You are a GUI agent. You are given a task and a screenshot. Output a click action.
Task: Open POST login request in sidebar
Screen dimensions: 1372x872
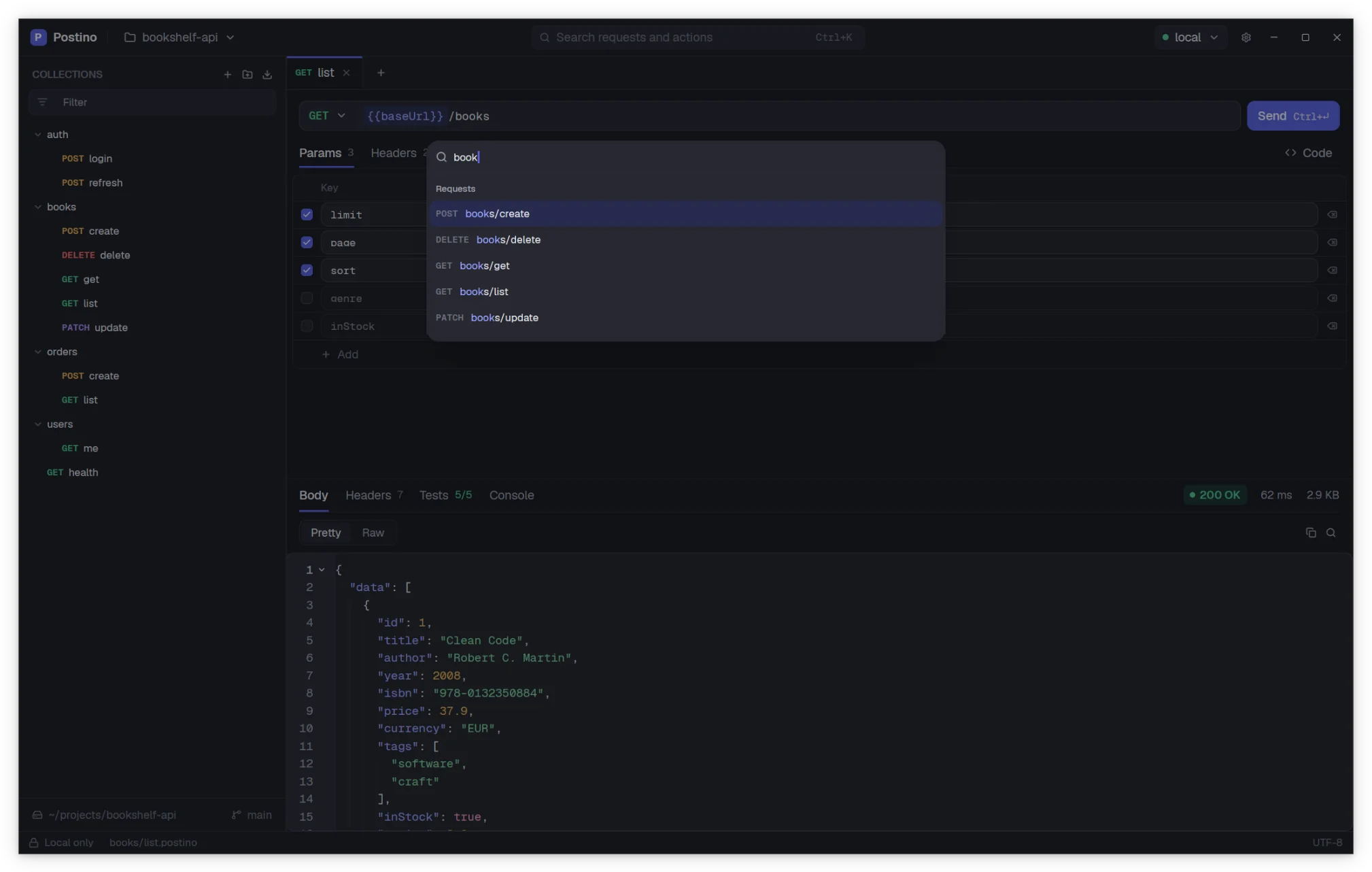(87, 158)
